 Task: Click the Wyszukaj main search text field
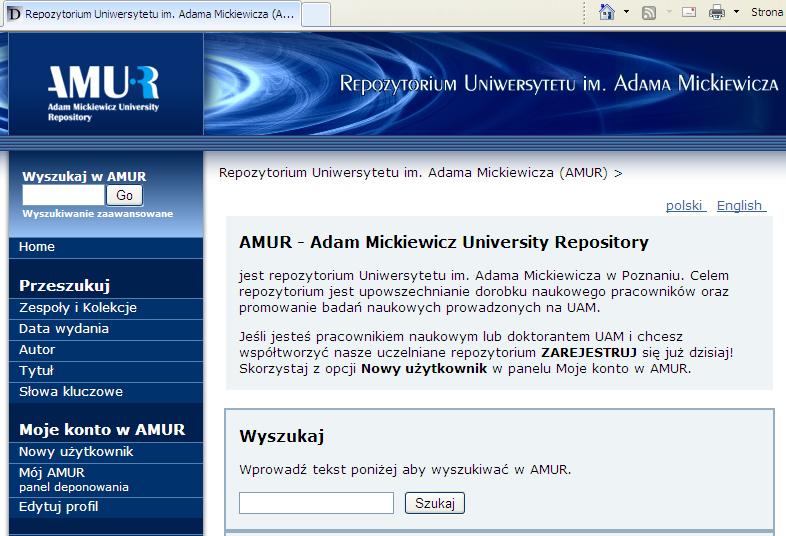click(316, 503)
